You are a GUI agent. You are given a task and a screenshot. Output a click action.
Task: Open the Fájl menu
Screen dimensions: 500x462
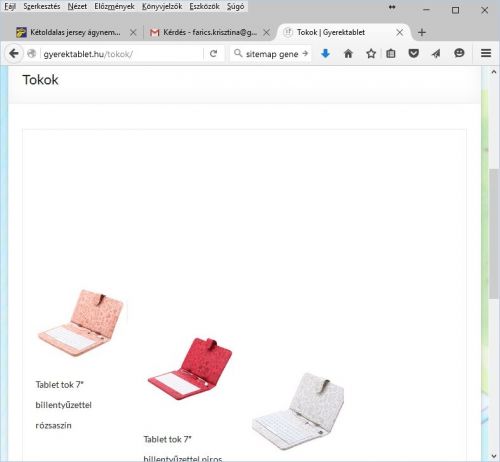[x=10, y=6]
